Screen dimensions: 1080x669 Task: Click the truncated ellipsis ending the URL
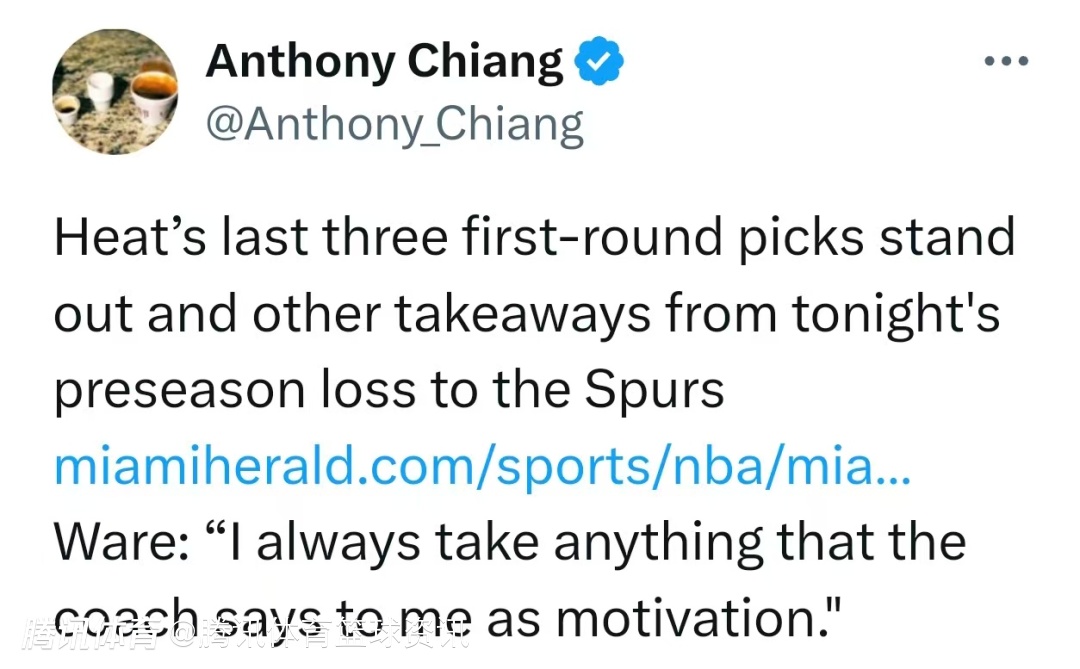893,468
